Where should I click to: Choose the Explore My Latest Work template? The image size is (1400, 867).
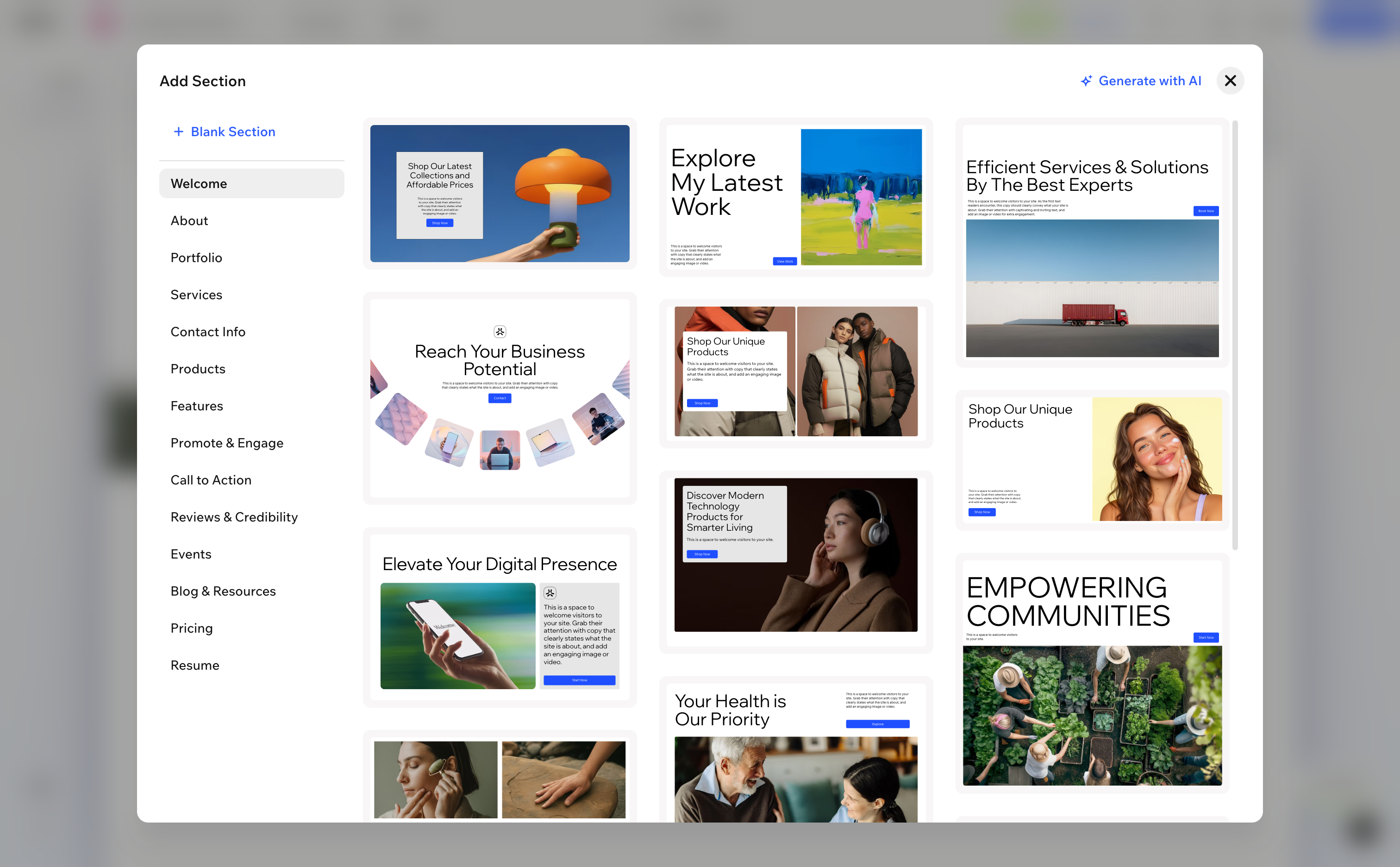tap(796, 197)
